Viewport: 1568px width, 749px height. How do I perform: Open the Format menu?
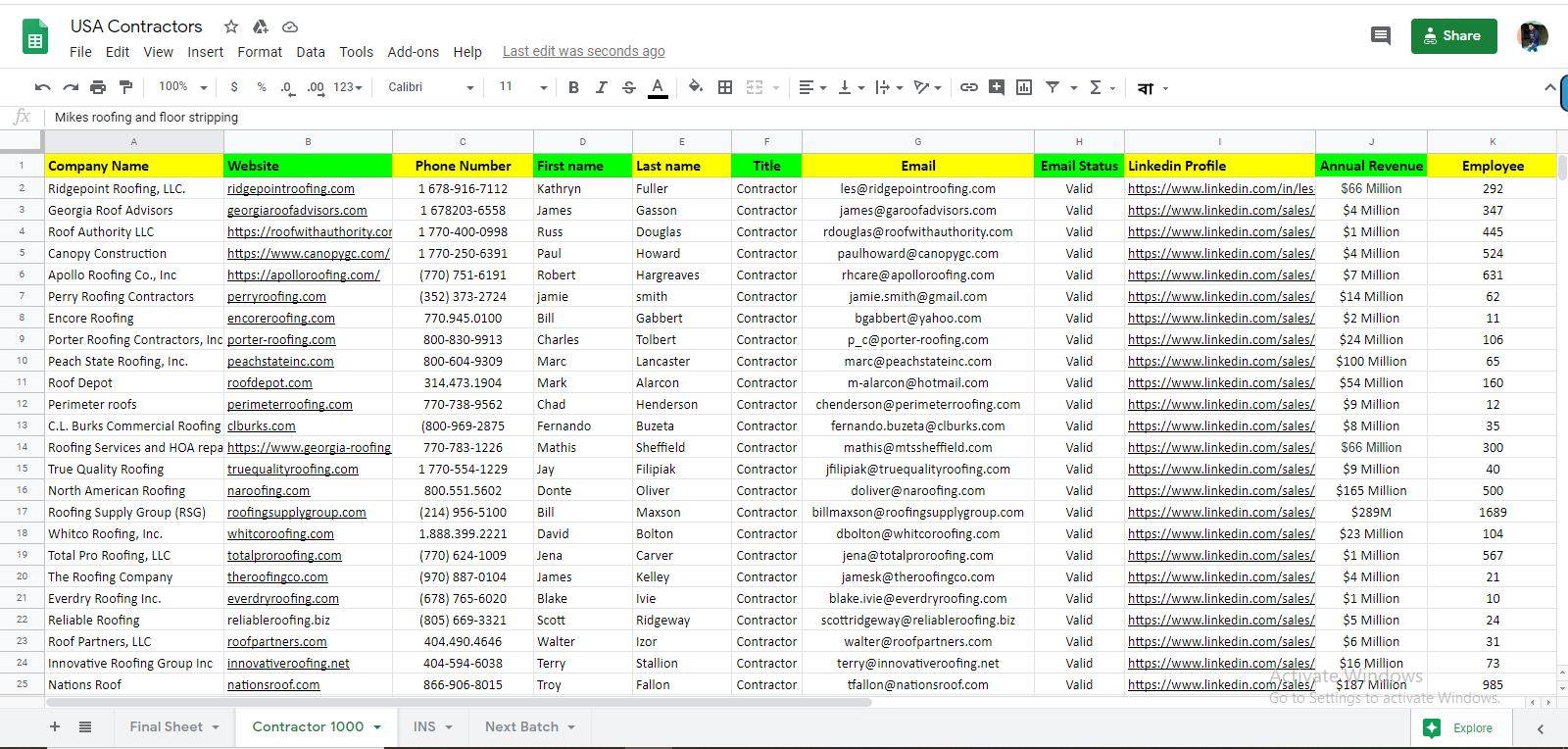tap(260, 52)
